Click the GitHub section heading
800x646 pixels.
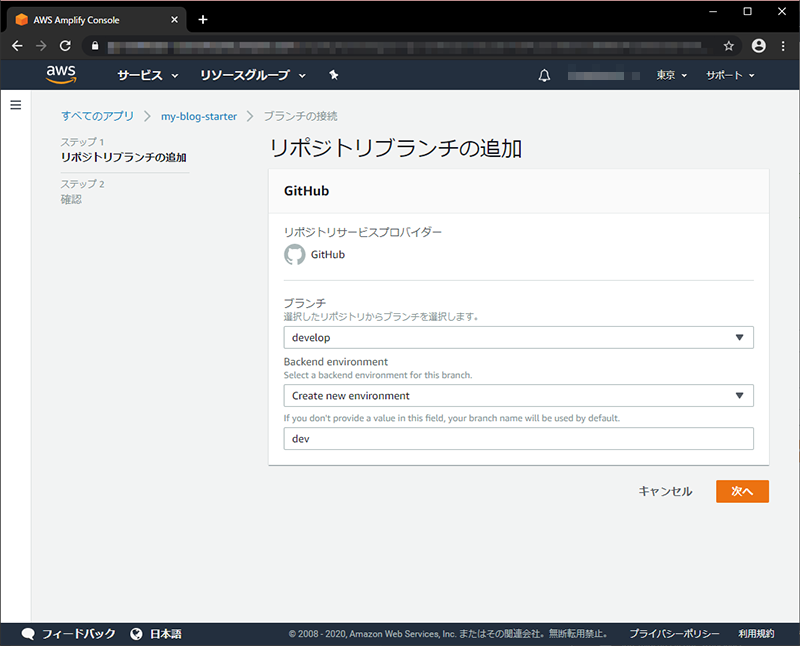[306, 191]
